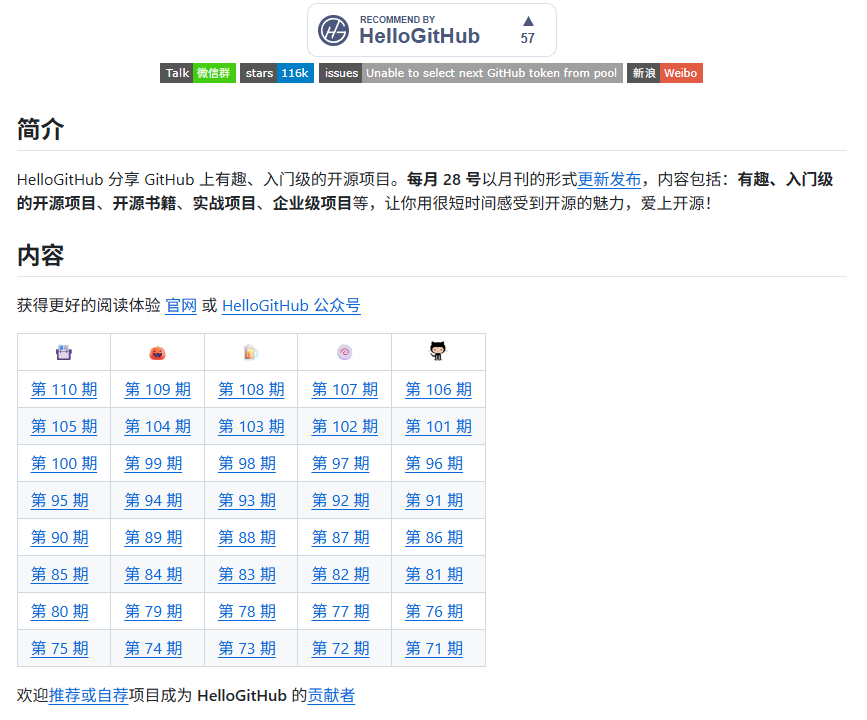Open the 新浪 Weibo badge
Image resolution: width=867 pixels, height=720 pixels.
pyautogui.click(x=665, y=73)
